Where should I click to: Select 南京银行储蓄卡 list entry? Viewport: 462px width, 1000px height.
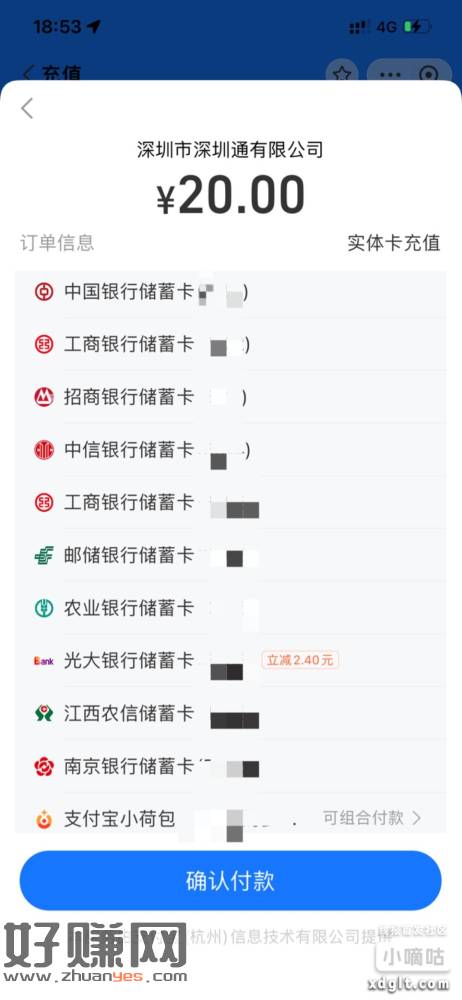[x=230, y=766]
